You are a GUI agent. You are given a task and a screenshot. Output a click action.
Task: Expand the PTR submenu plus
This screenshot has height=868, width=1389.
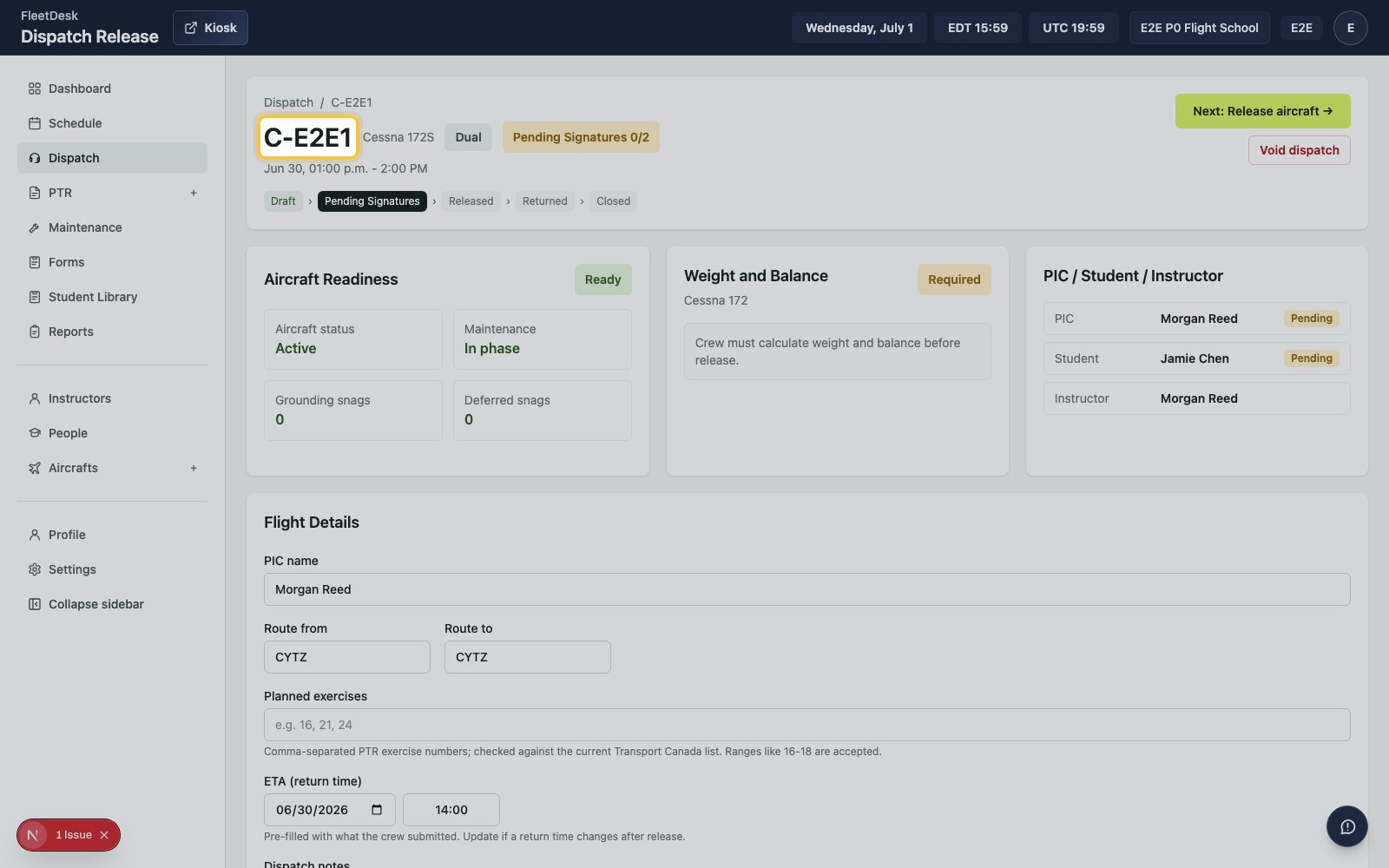194,193
